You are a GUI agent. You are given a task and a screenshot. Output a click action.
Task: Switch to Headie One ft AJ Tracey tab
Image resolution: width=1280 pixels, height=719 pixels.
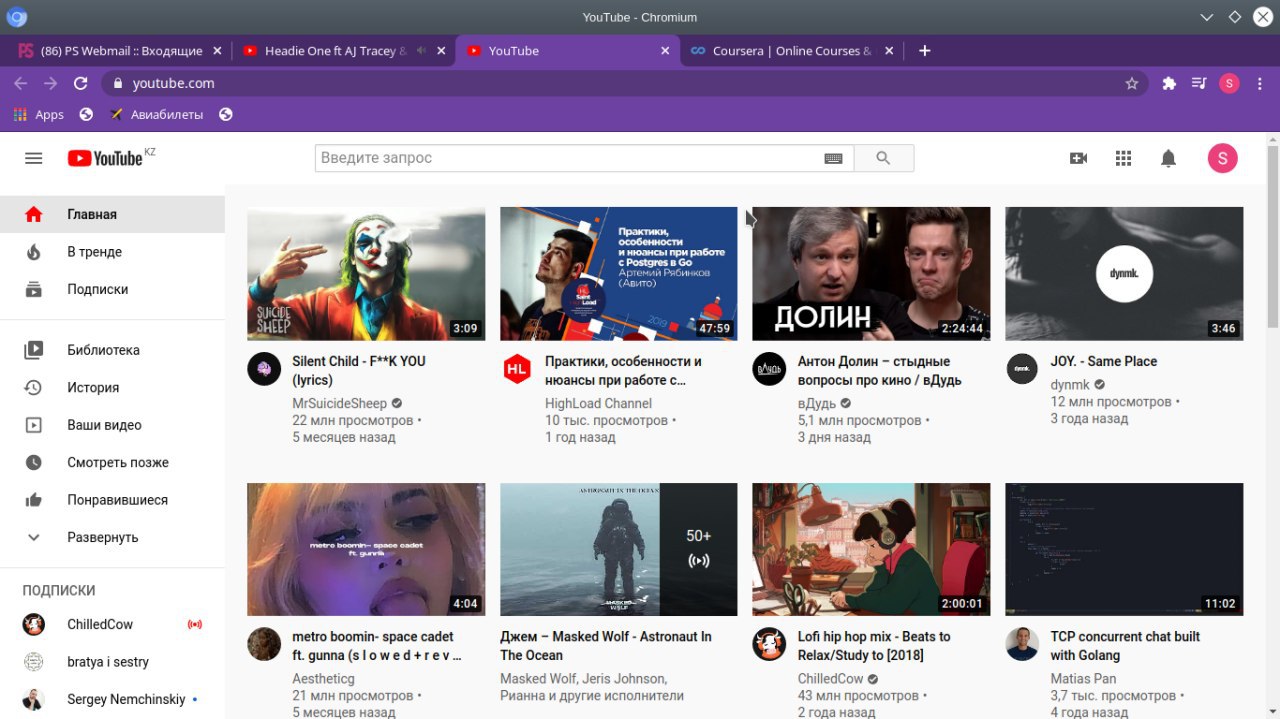tap(343, 51)
